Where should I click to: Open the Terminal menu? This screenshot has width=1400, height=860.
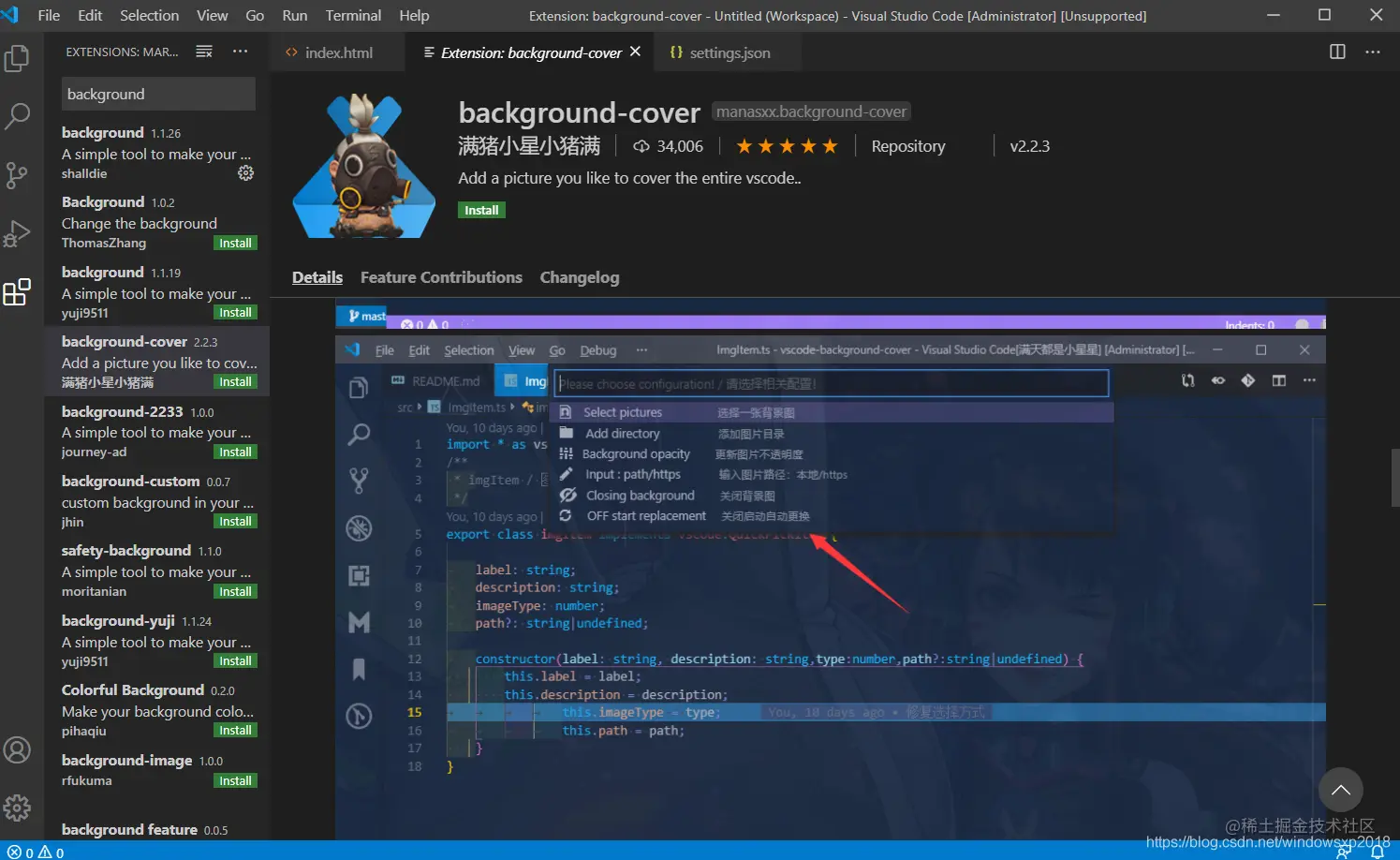pyautogui.click(x=353, y=15)
